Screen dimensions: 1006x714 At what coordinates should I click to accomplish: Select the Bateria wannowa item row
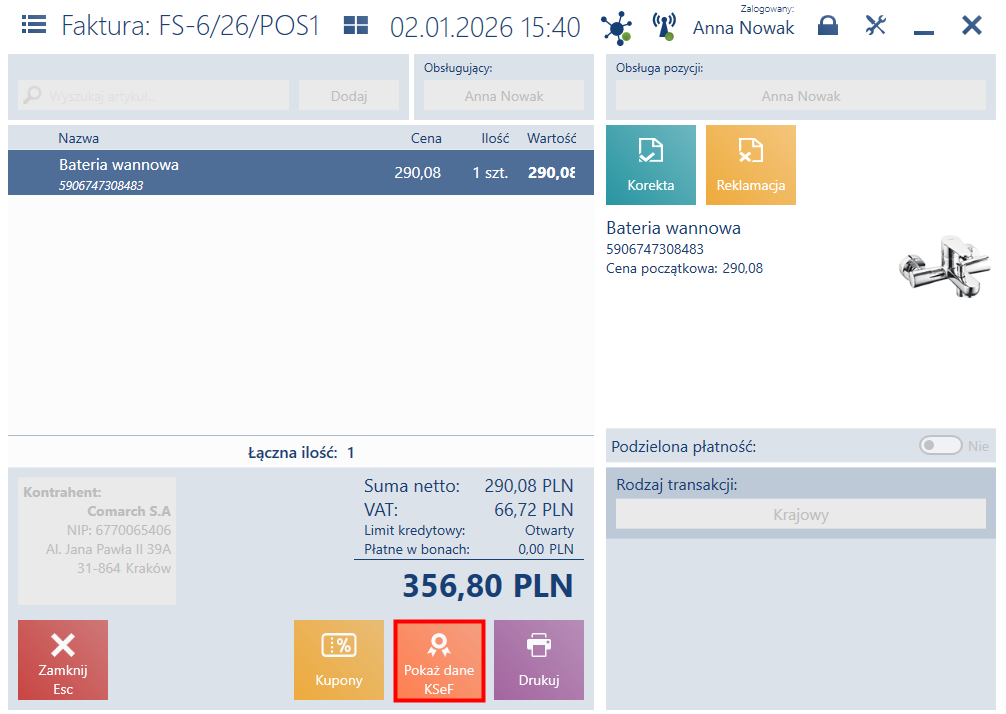(x=301, y=173)
